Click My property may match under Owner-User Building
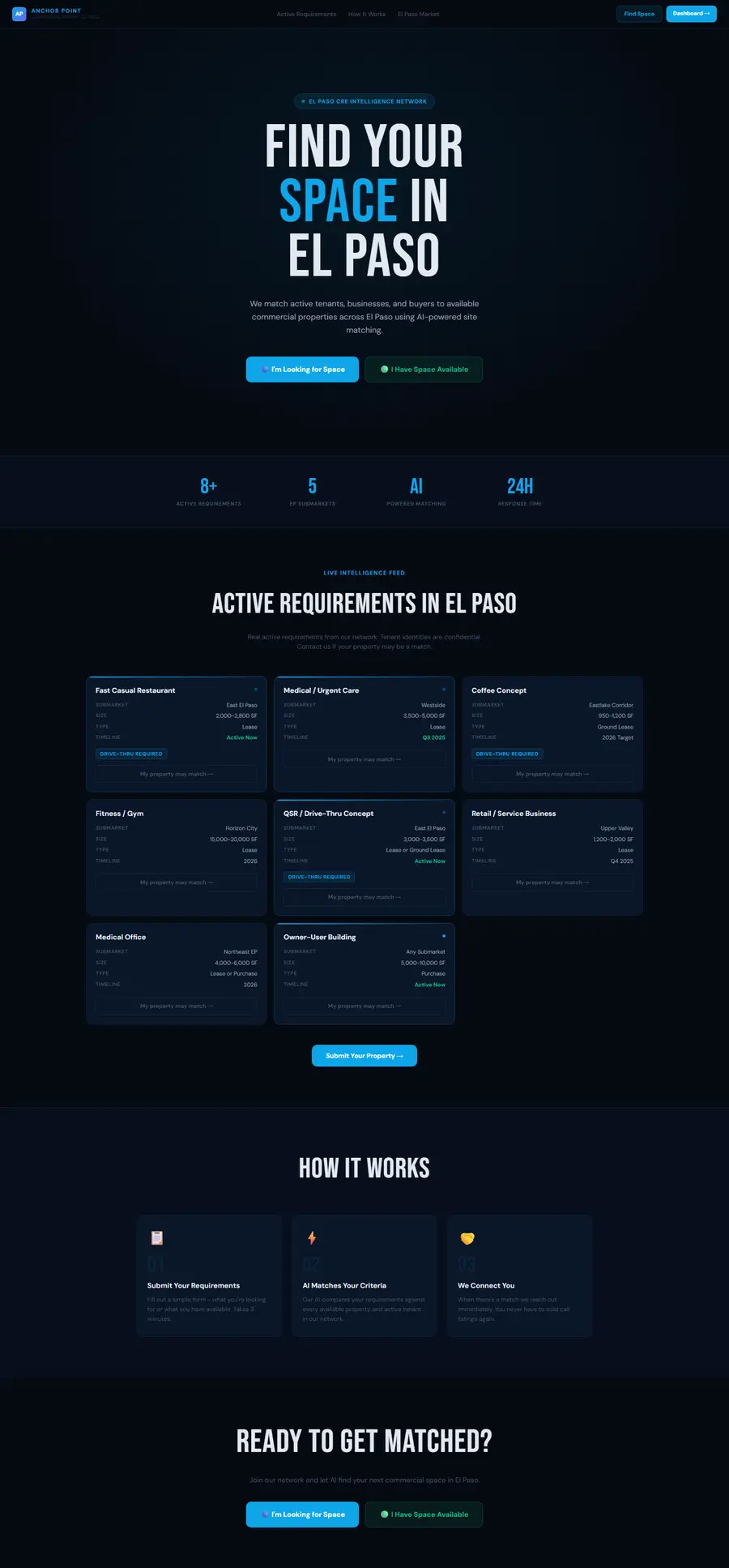The width and height of the screenshot is (729, 1568). tap(364, 1006)
